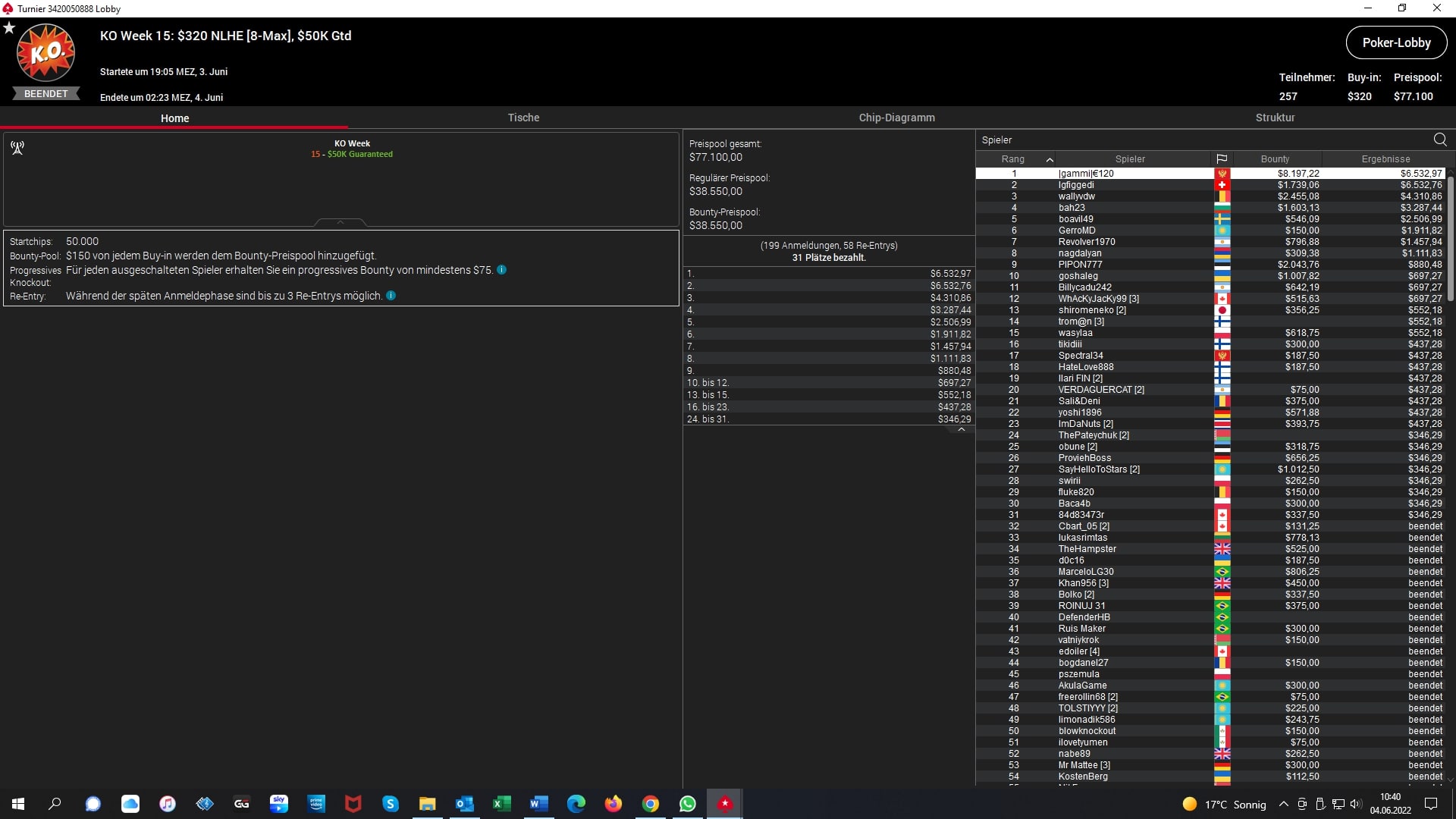Click the player search magnifier icon

(x=1440, y=140)
